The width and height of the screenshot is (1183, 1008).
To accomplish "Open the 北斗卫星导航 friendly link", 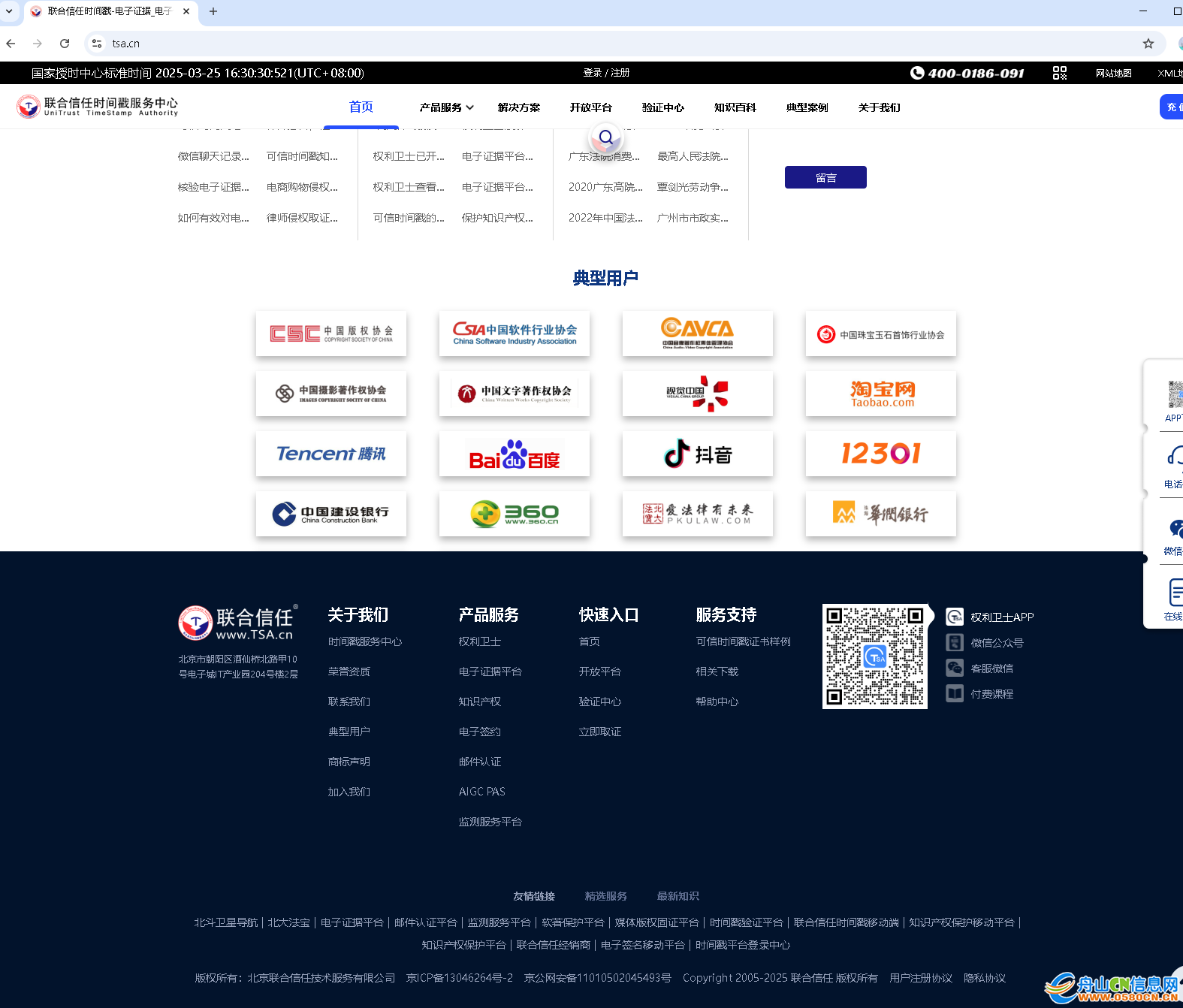I will (226, 922).
